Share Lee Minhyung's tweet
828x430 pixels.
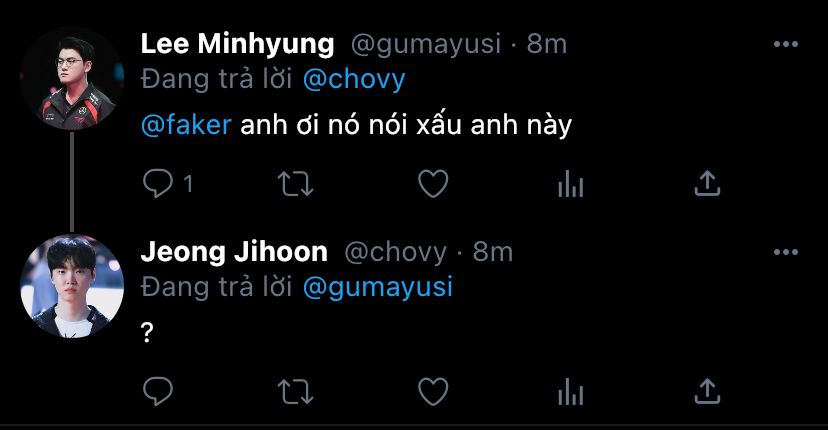pos(708,183)
